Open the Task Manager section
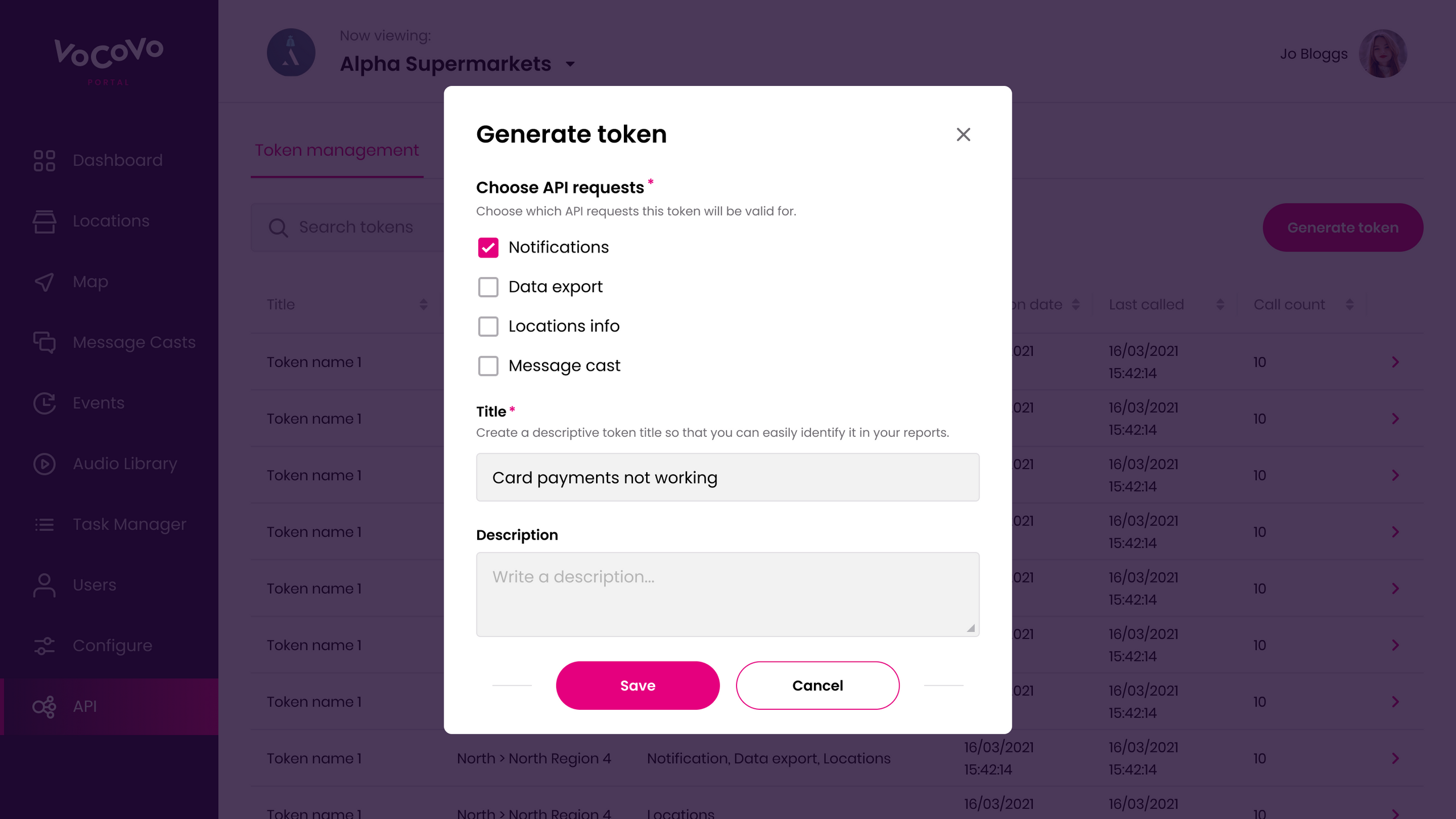The image size is (1456, 819). click(x=130, y=524)
